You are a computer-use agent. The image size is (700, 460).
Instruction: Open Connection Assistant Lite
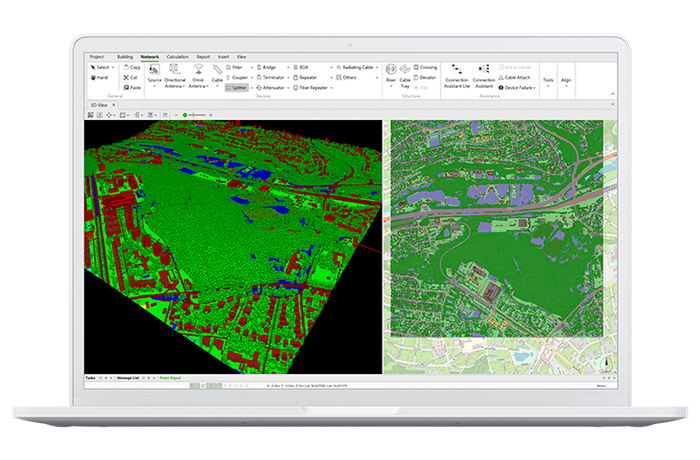tap(456, 73)
